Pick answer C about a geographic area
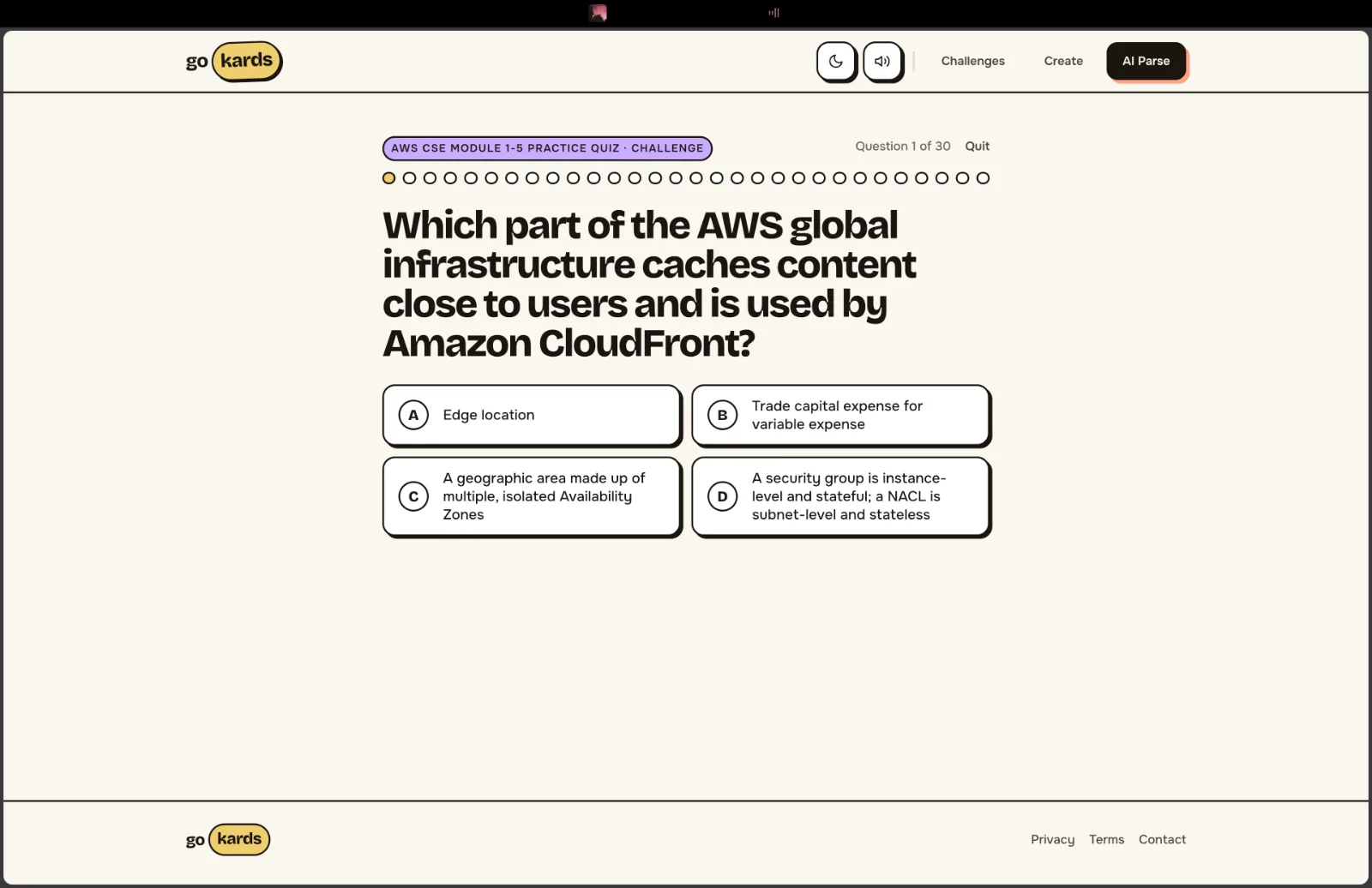The height and width of the screenshot is (888, 1372). [x=532, y=496]
